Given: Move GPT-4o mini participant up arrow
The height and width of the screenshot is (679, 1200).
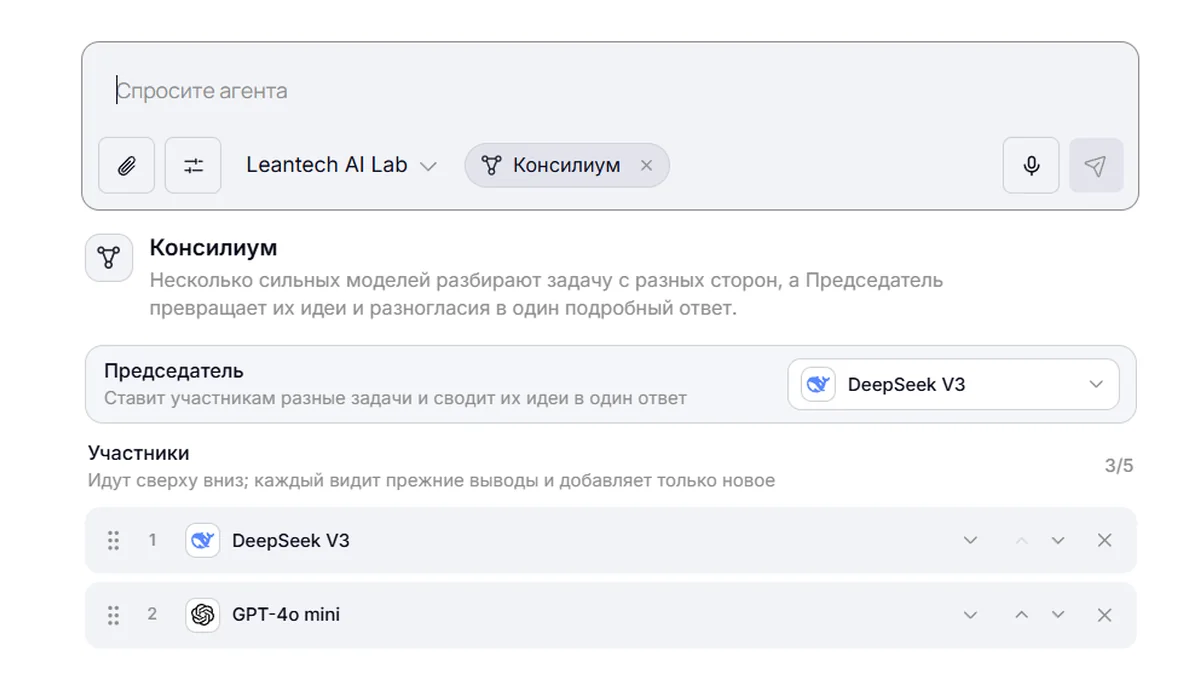Looking at the screenshot, I should click(x=1021, y=615).
